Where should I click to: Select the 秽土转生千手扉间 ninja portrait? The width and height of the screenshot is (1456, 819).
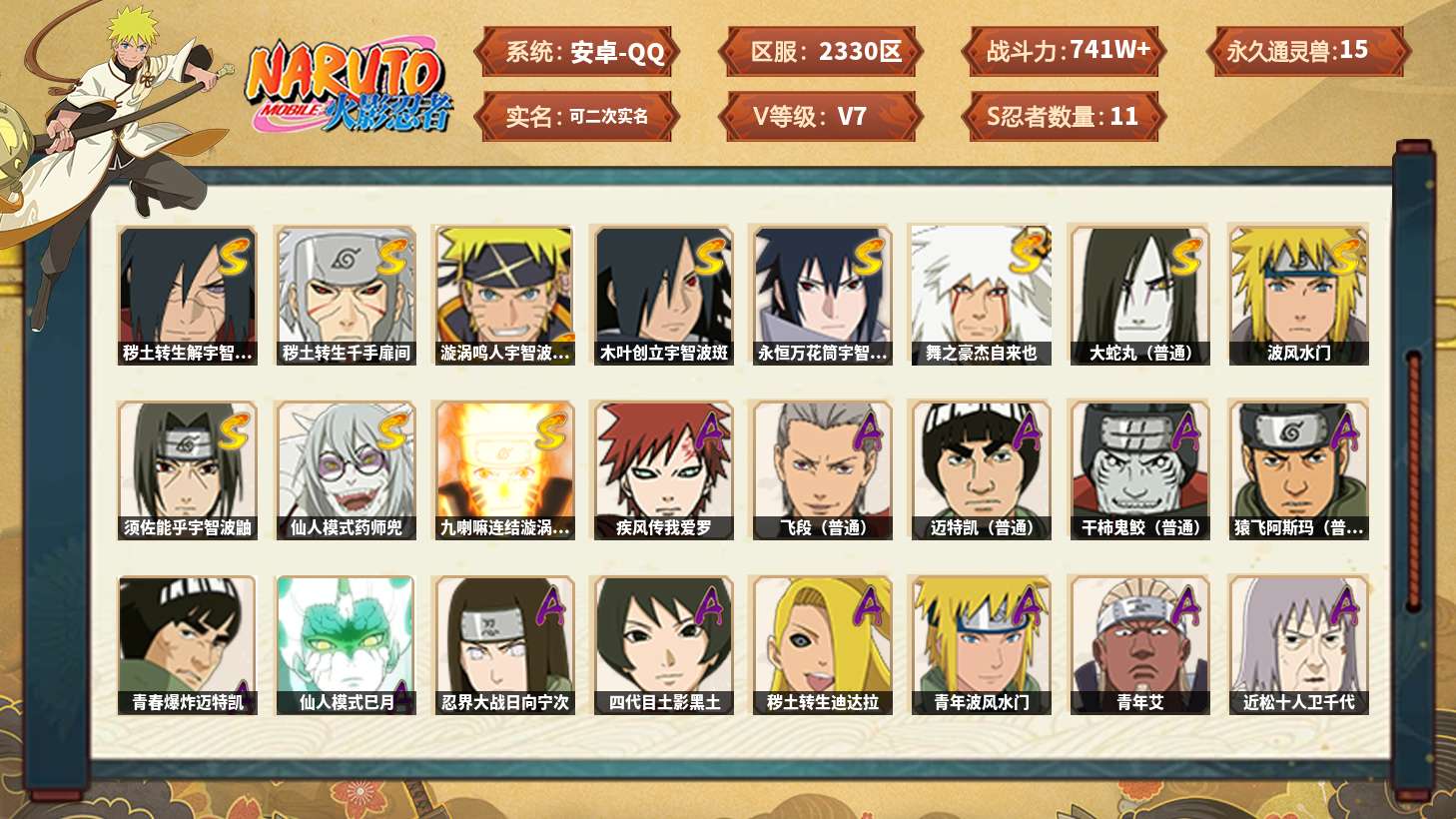point(346,295)
